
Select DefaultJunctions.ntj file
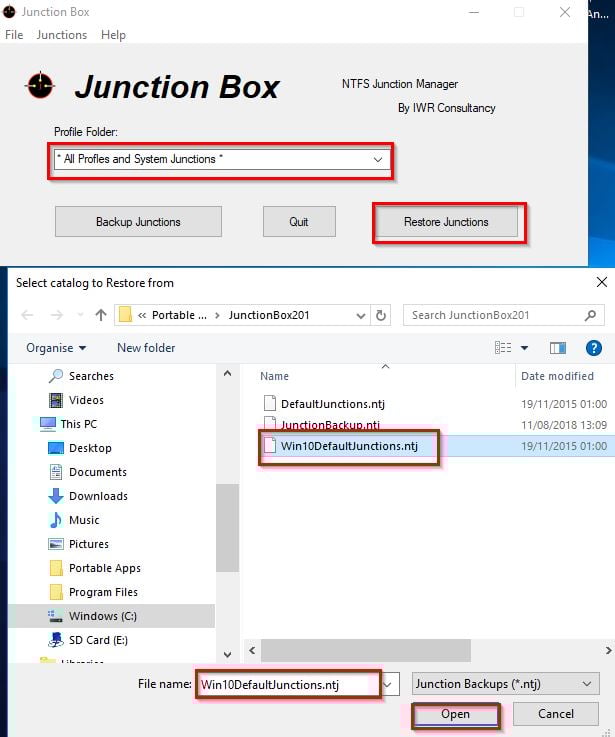(333, 404)
